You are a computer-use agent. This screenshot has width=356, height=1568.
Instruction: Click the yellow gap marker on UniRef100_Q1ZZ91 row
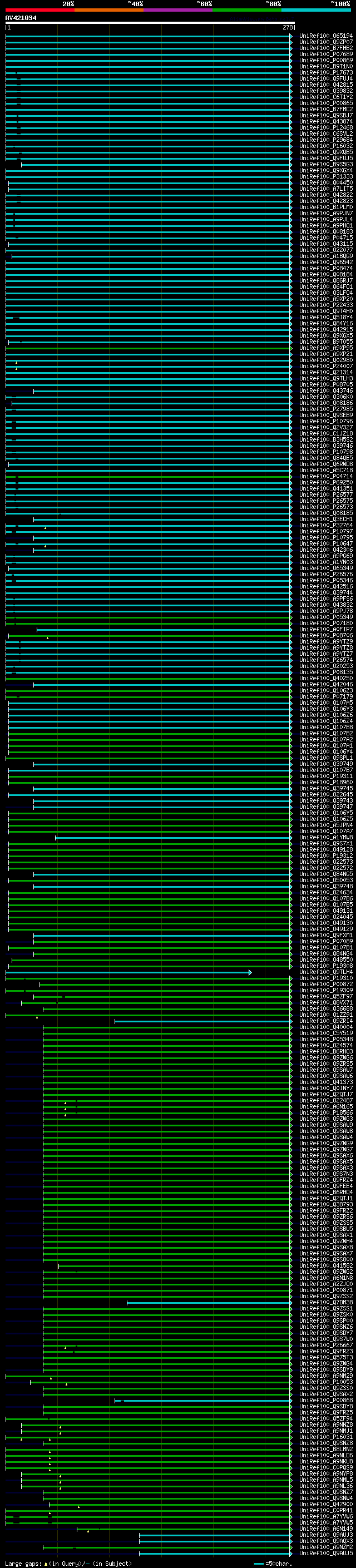(x=37, y=1017)
